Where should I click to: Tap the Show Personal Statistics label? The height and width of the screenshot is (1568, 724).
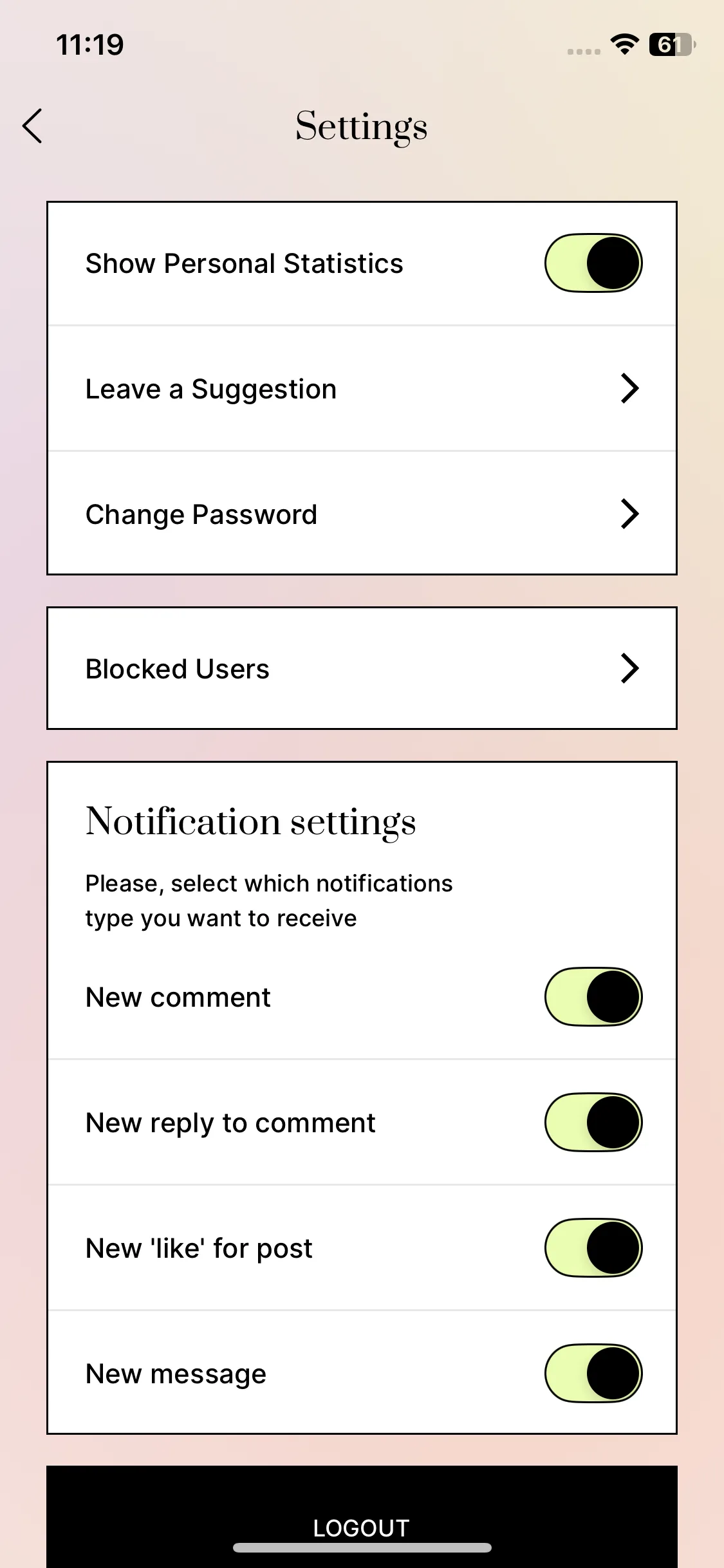(245, 263)
